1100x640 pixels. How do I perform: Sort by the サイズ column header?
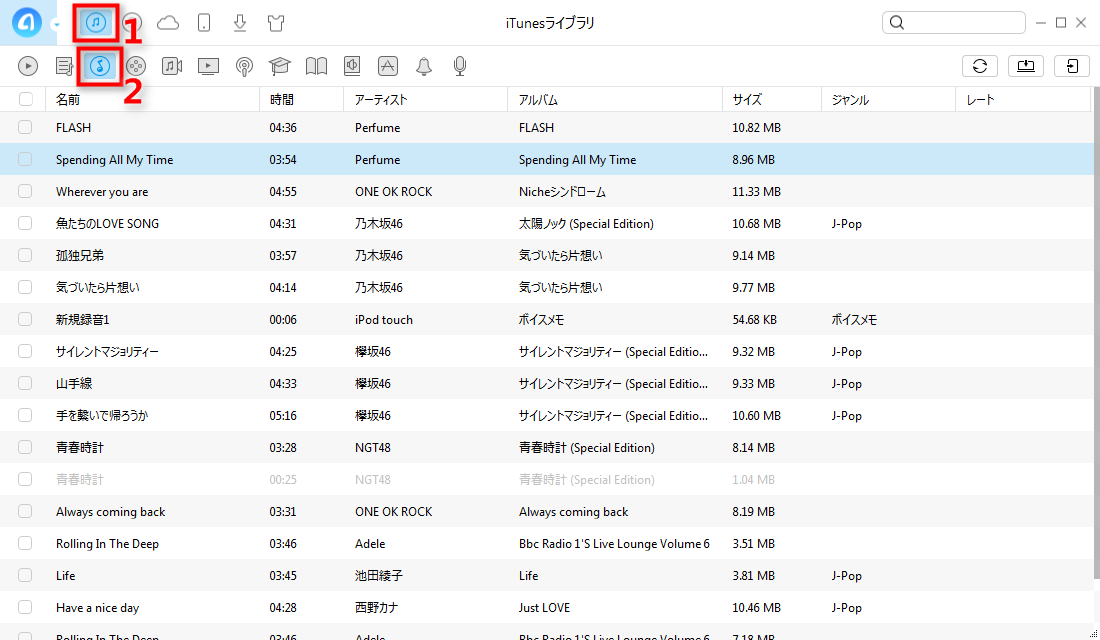[x=772, y=100]
